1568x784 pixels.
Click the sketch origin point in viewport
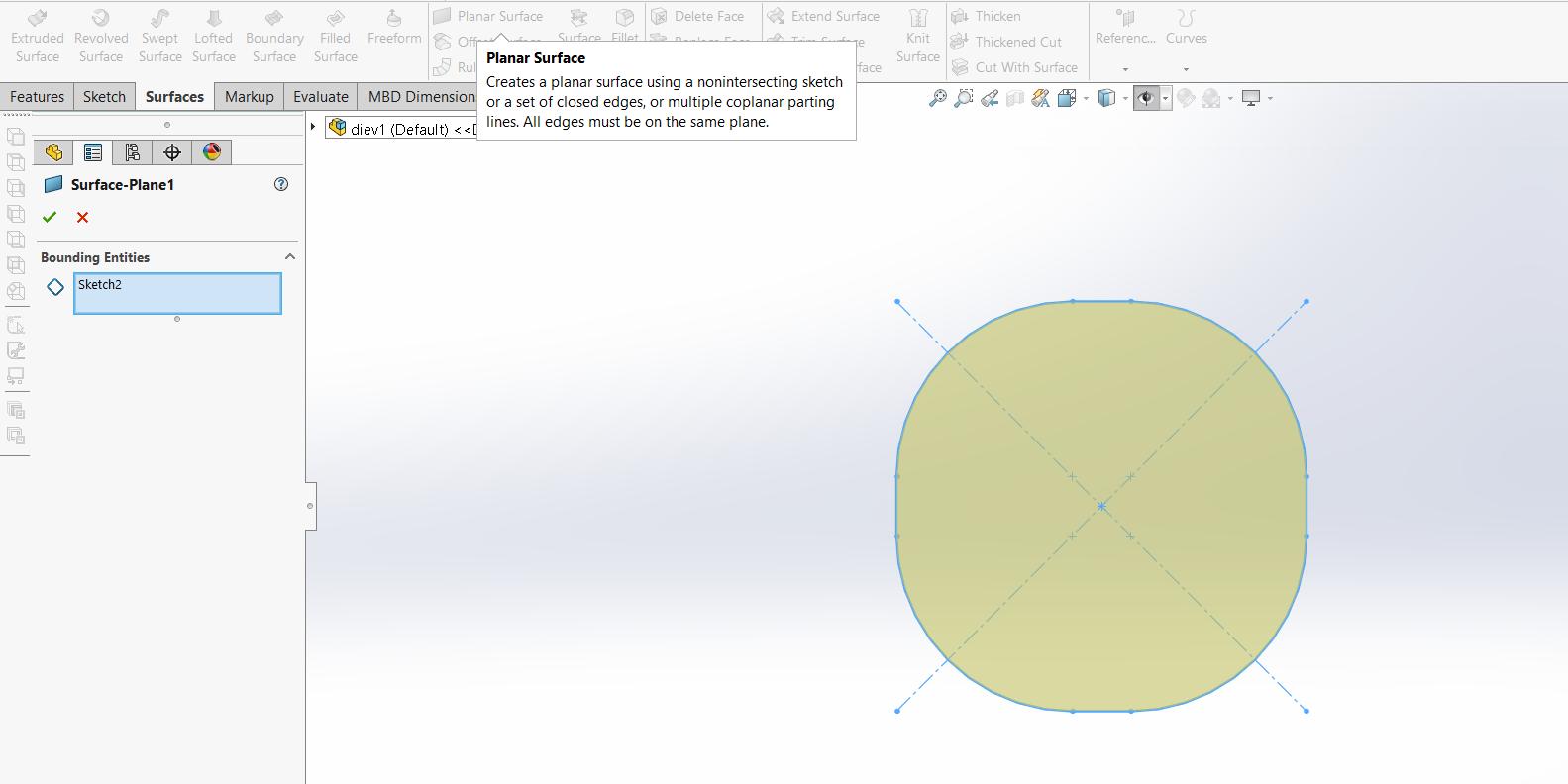click(1101, 506)
